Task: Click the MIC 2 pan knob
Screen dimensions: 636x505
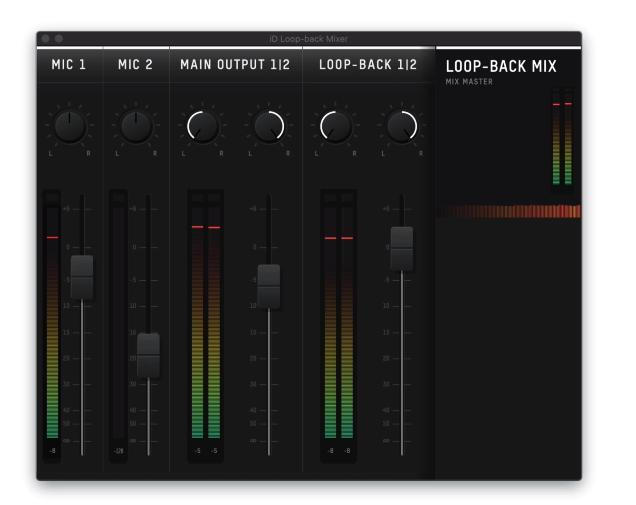Action: (136, 127)
